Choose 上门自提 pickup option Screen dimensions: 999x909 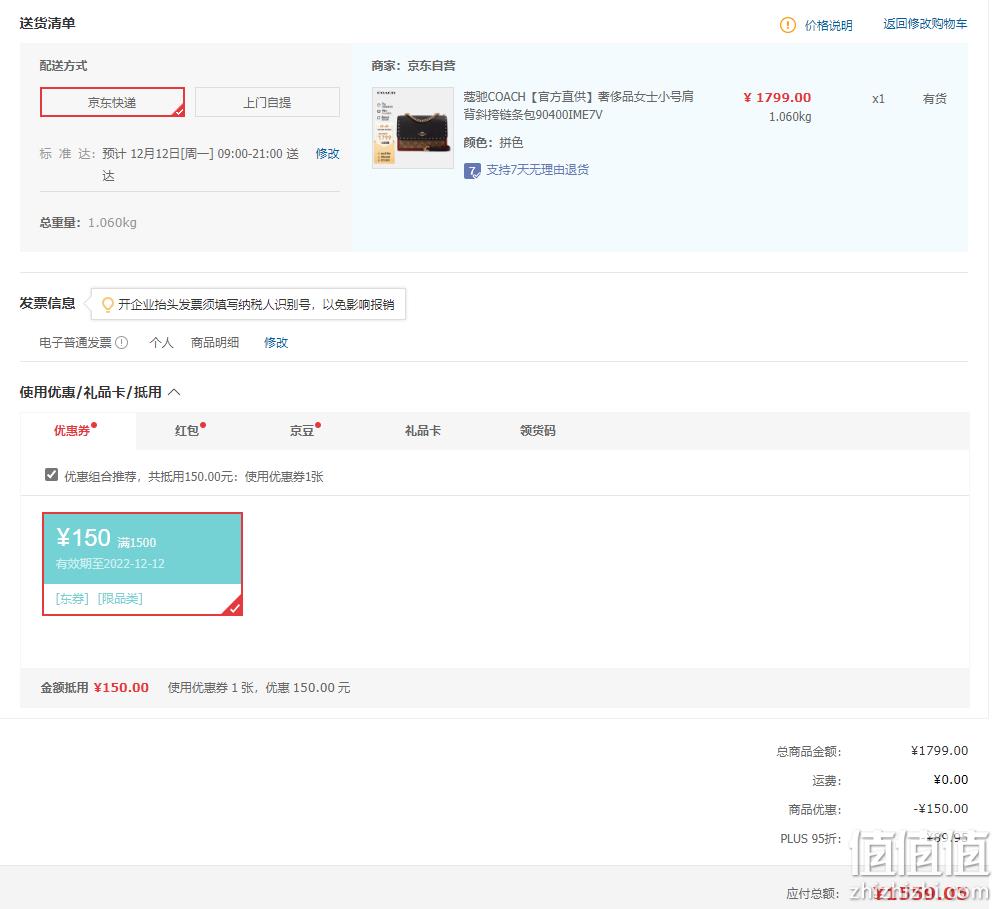point(267,102)
